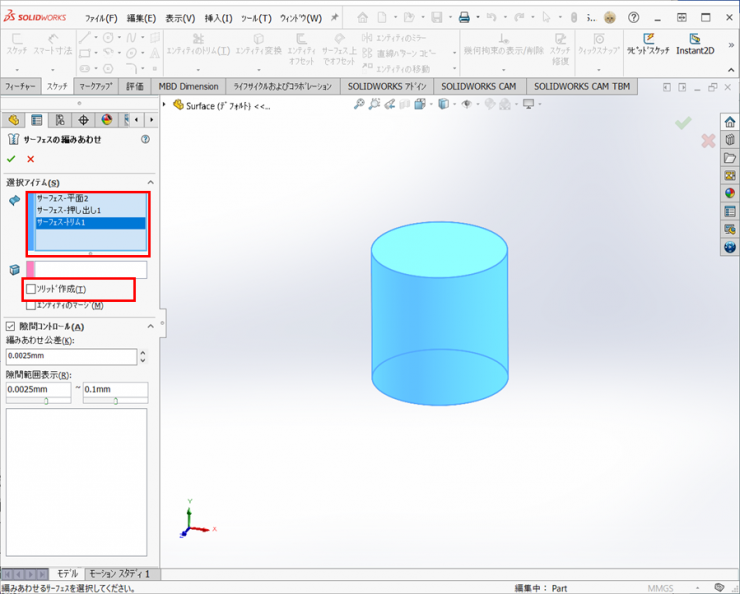Cancel surface knit with red X

31,159
